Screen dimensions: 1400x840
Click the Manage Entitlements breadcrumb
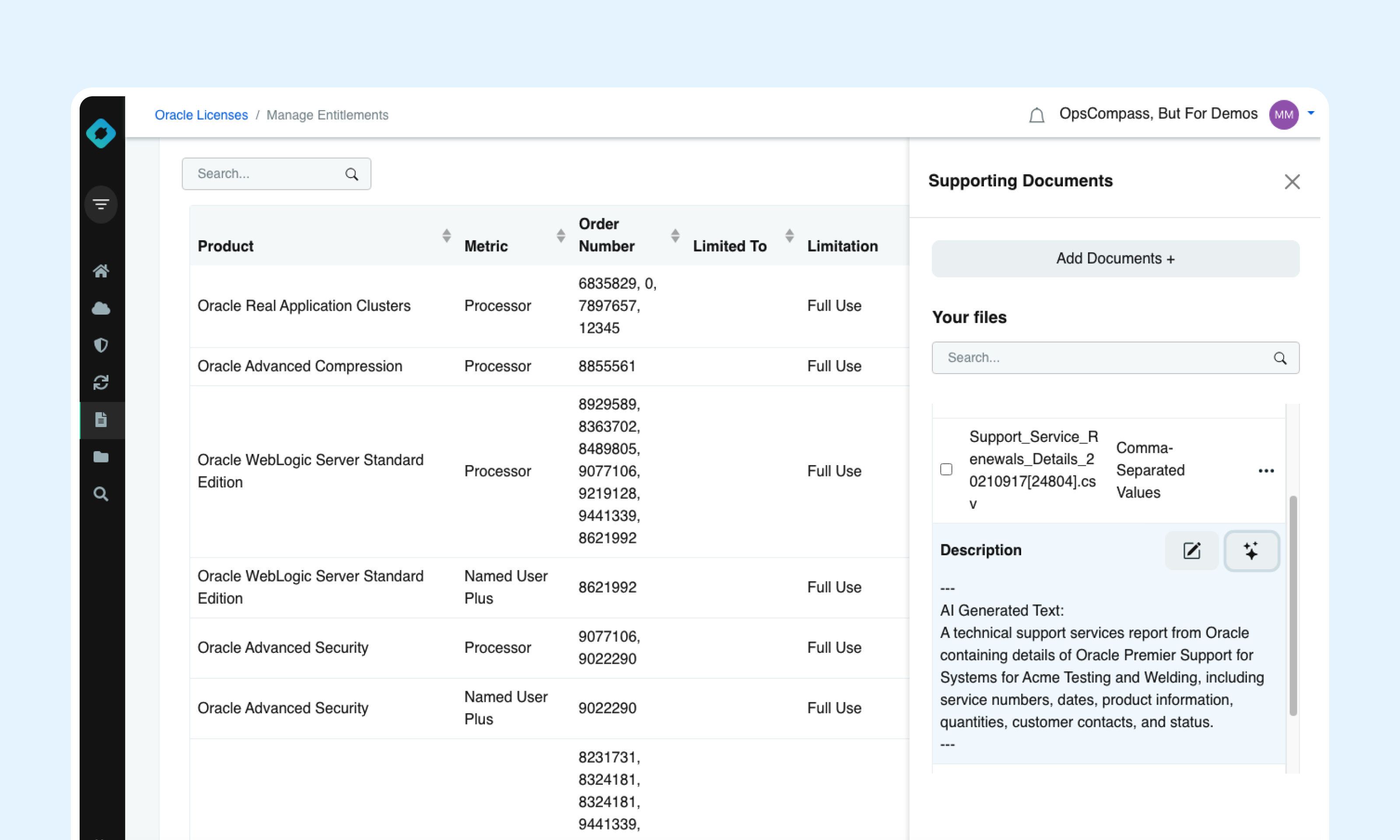pos(327,115)
